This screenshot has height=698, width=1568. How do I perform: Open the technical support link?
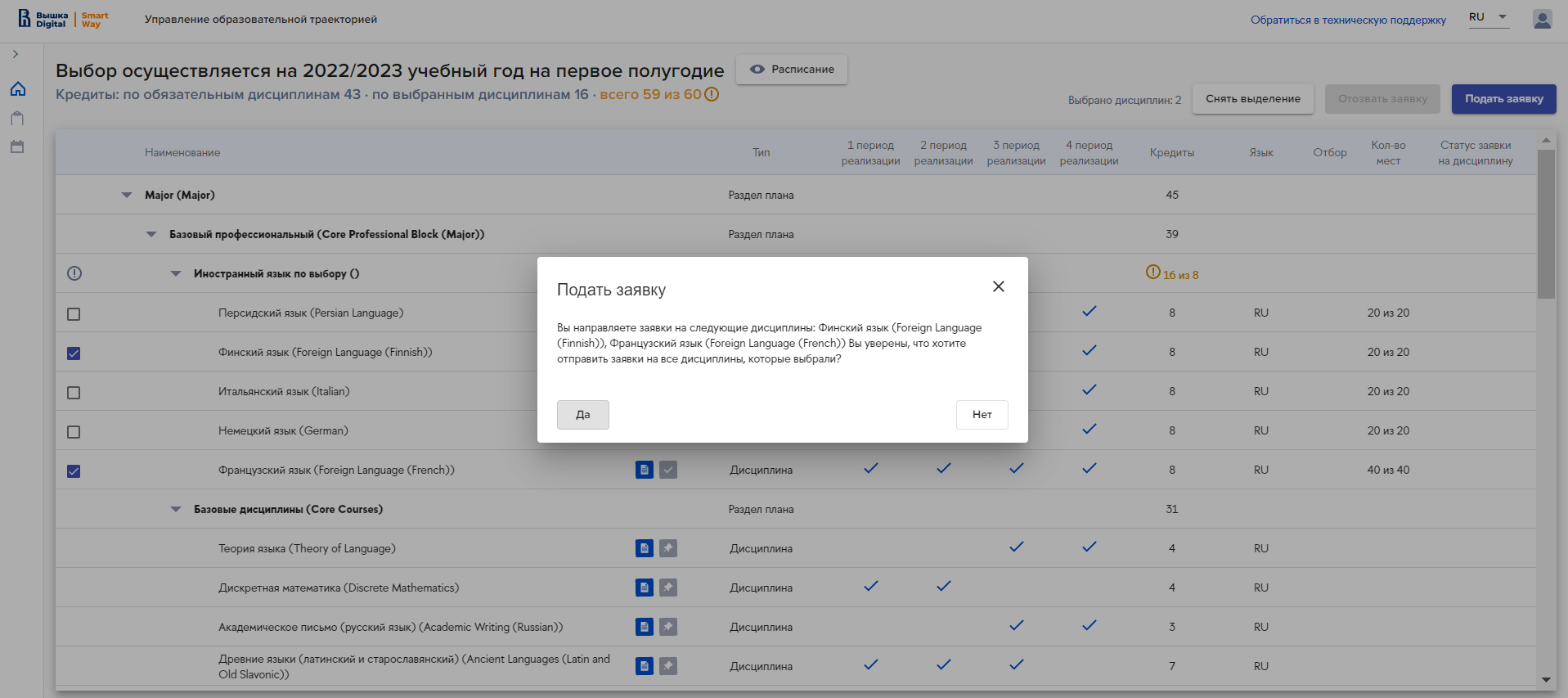[x=1347, y=20]
